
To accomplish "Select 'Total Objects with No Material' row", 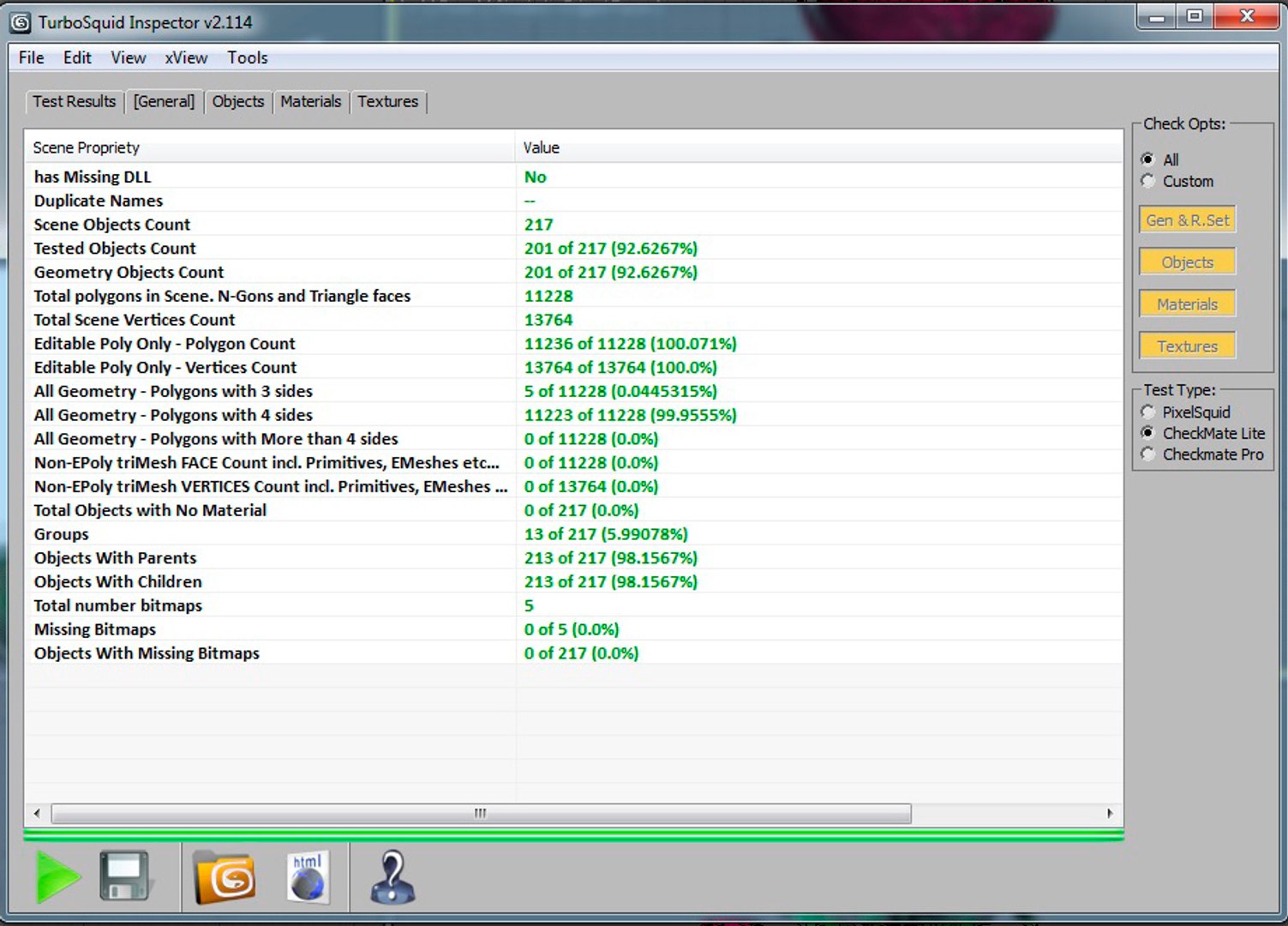I will click(x=574, y=510).
